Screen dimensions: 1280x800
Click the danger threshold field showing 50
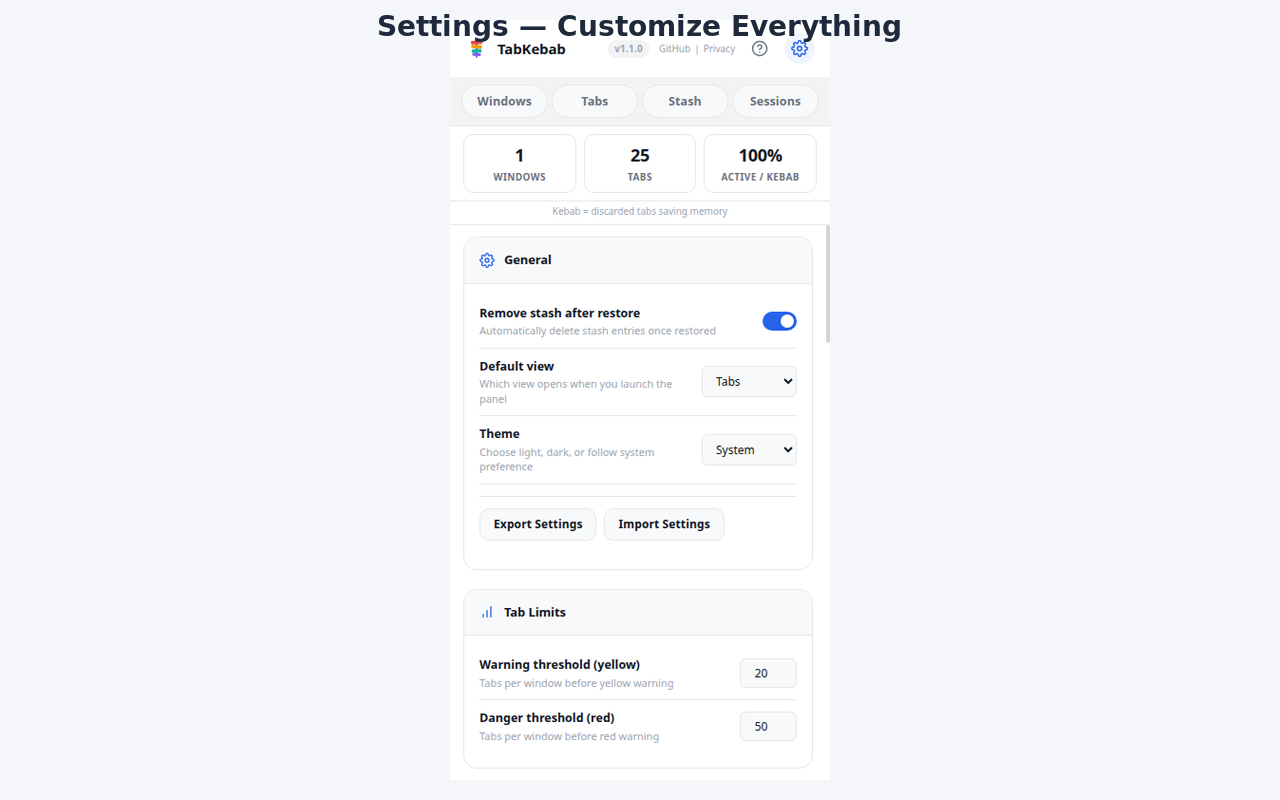pyautogui.click(x=768, y=726)
